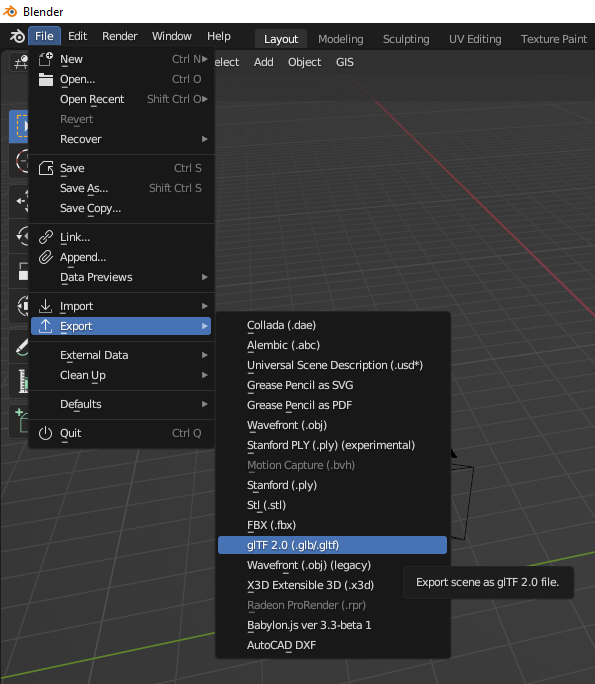Image resolution: width=595 pixels, height=684 pixels.
Task: Click the Blender title bar logo
Action: tap(10, 11)
